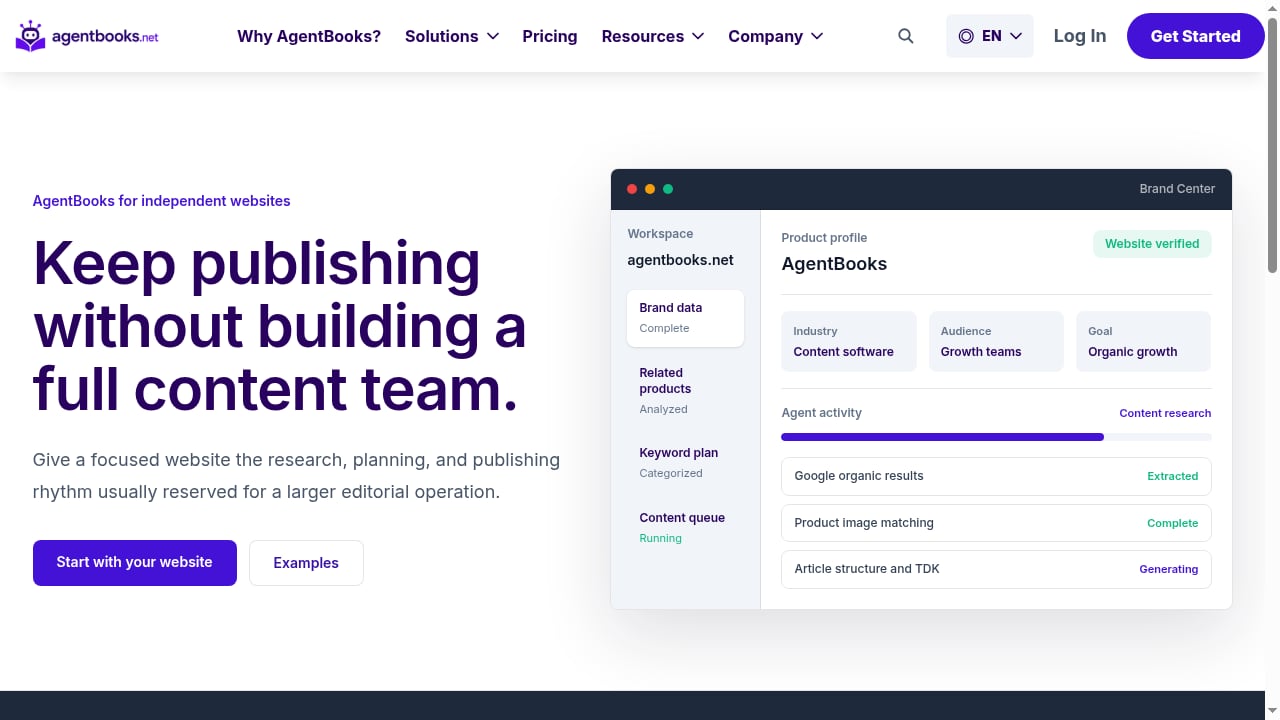Click the Examples button

(306, 563)
